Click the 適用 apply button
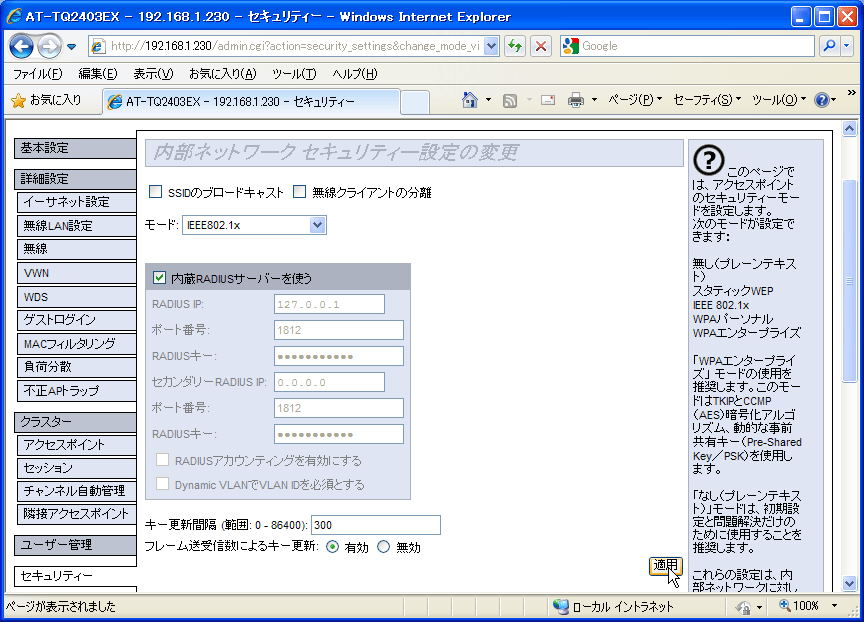Screen dimensions: 864x622 click(665, 566)
